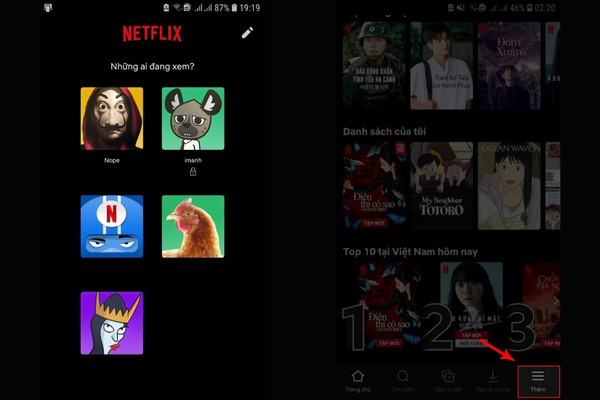Open the Sắp ra mắt coming soon tab

[x=447, y=381]
